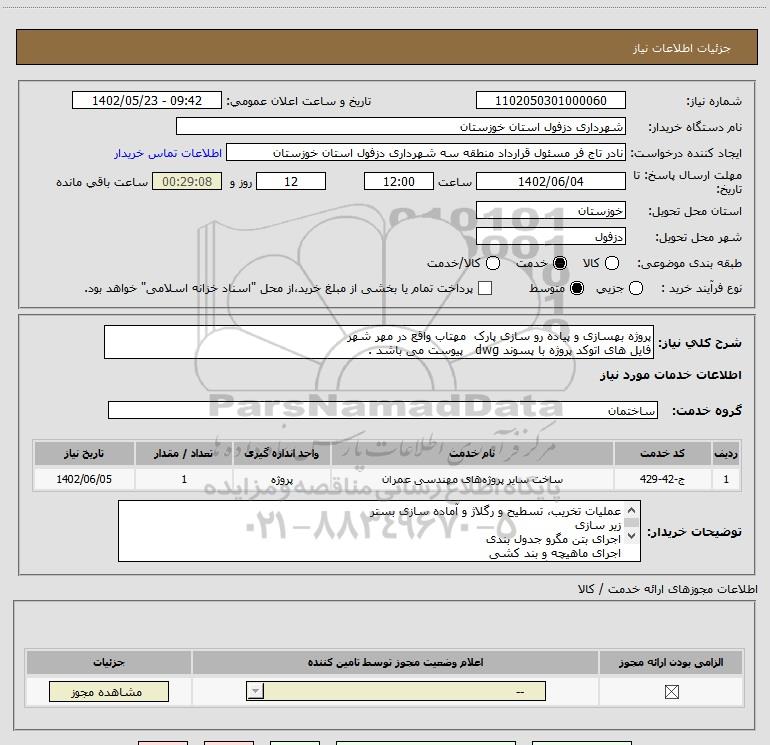Click the توضیحات خریدار text area
This screenshot has width=770, height=745.
379,531
